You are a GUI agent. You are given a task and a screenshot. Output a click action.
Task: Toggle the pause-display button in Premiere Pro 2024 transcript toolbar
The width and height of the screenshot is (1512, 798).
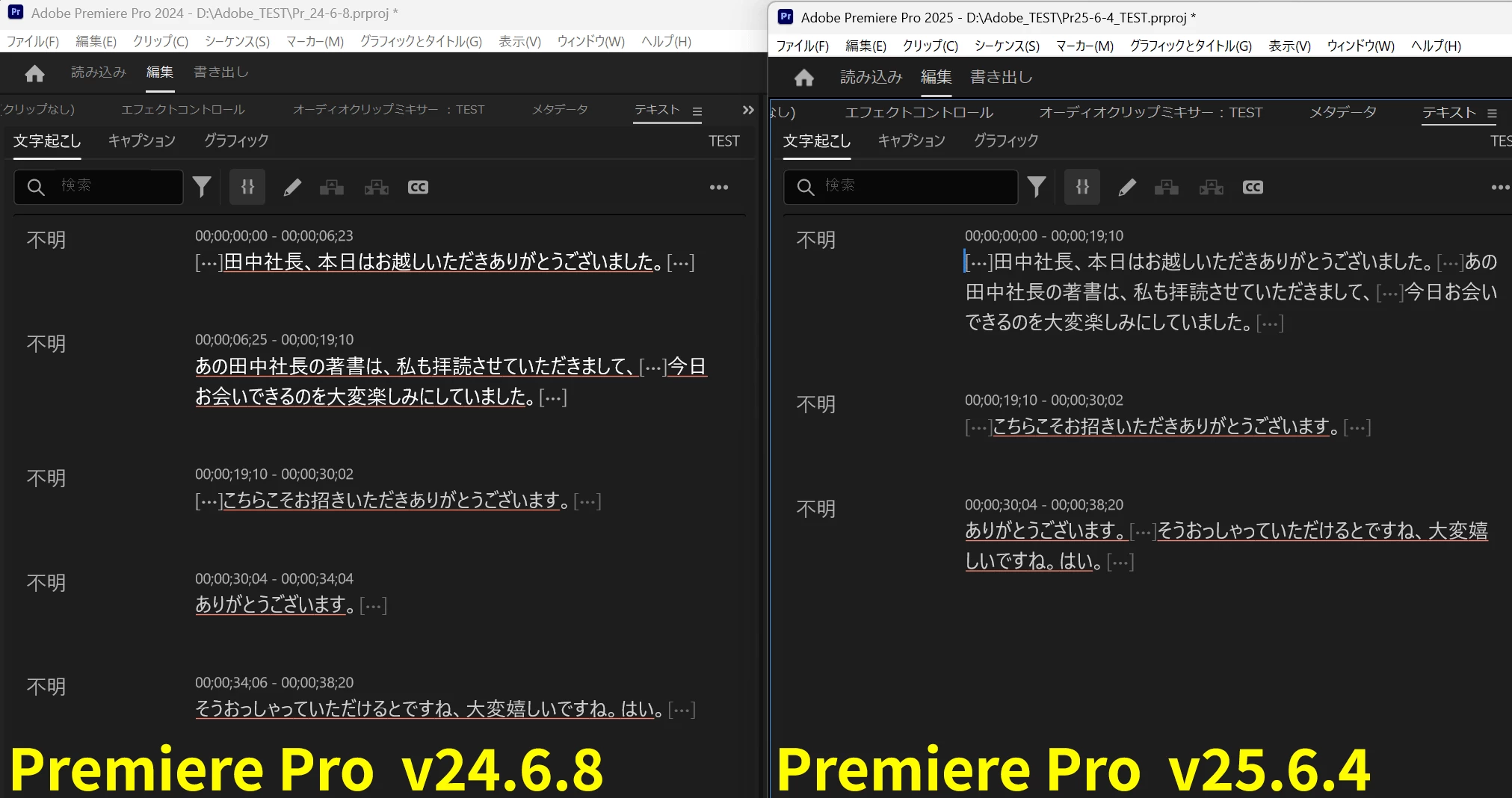(247, 187)
